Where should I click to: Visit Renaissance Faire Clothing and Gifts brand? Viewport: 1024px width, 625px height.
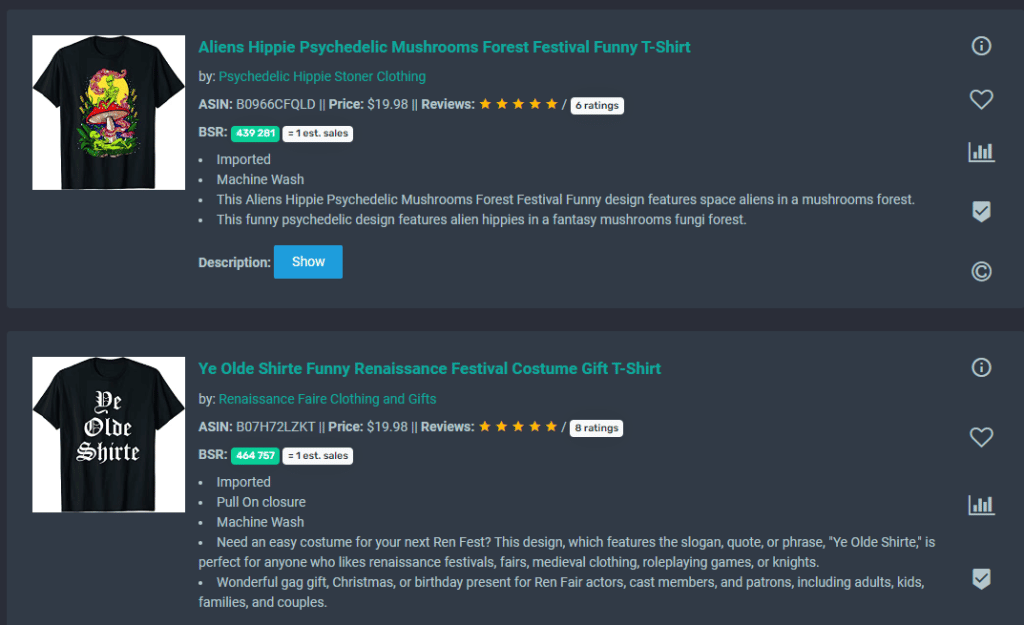[x=327, y=399]
